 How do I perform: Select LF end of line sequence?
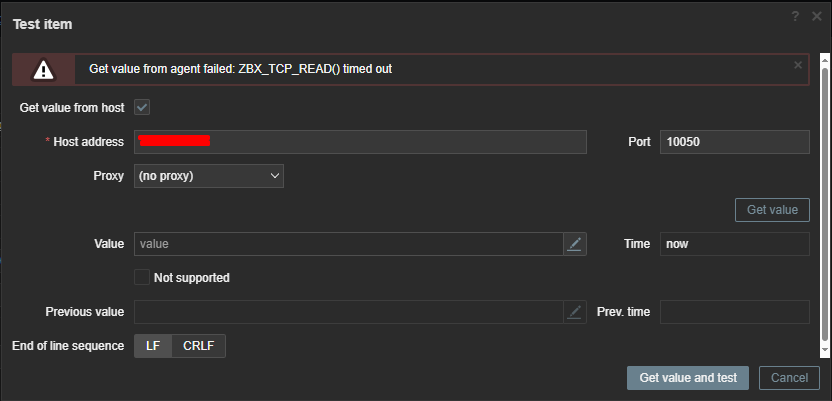click(x=153, y=346)
